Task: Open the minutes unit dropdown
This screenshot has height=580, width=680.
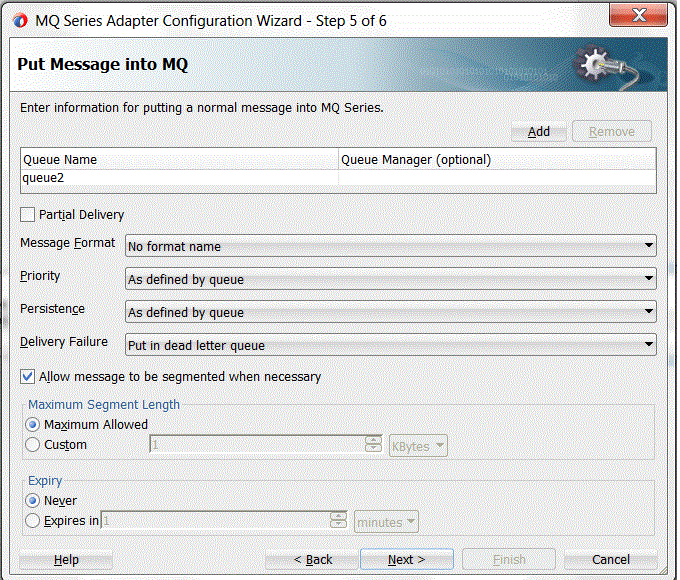Action: tap(386, 522)
